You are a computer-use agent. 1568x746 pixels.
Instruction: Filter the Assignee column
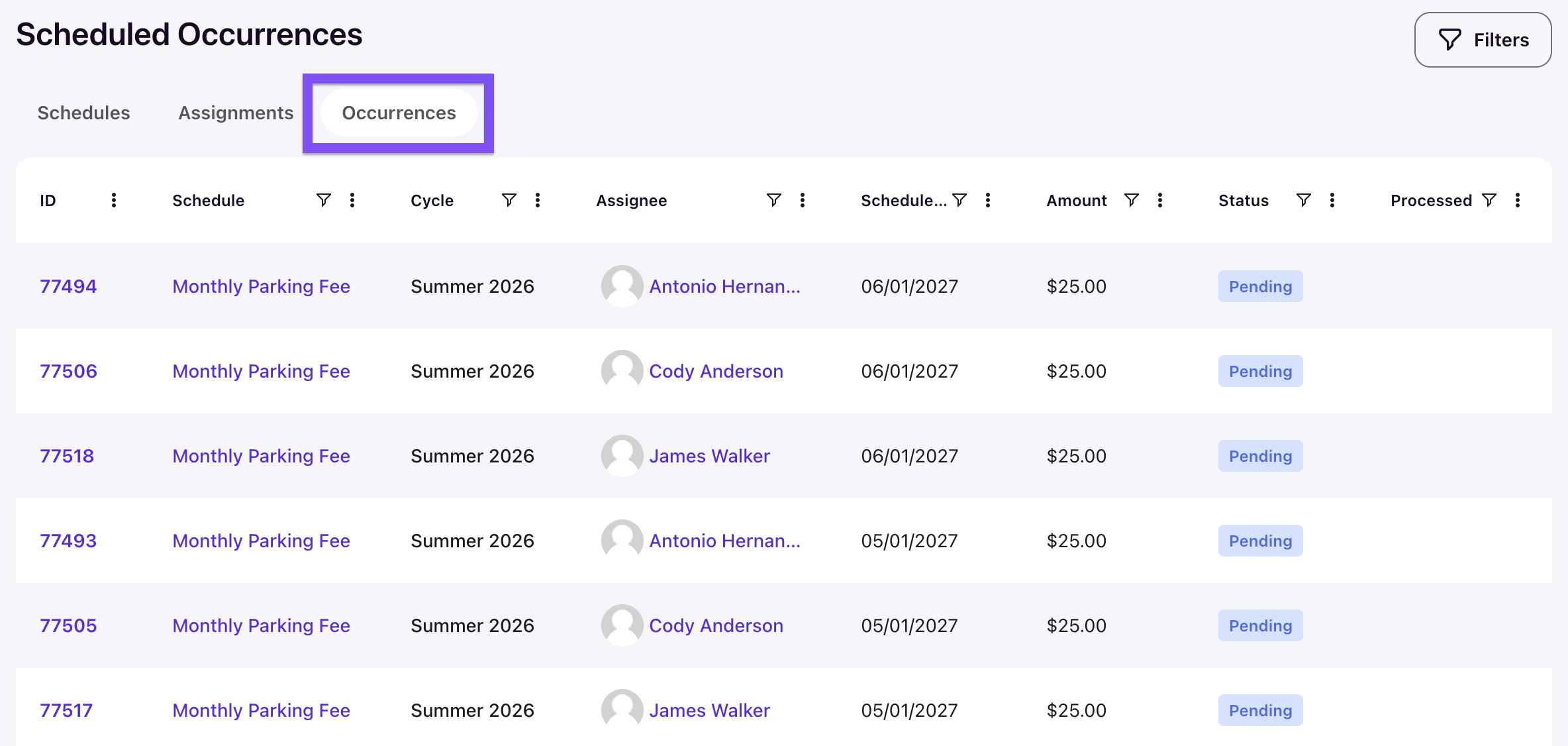click(x=773, y=200)
